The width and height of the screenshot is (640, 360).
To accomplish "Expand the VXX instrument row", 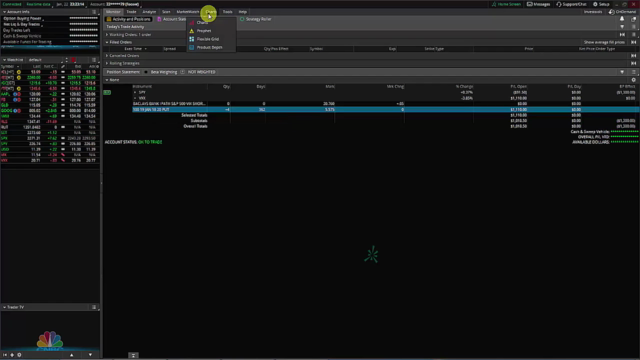I will [135, 98].
